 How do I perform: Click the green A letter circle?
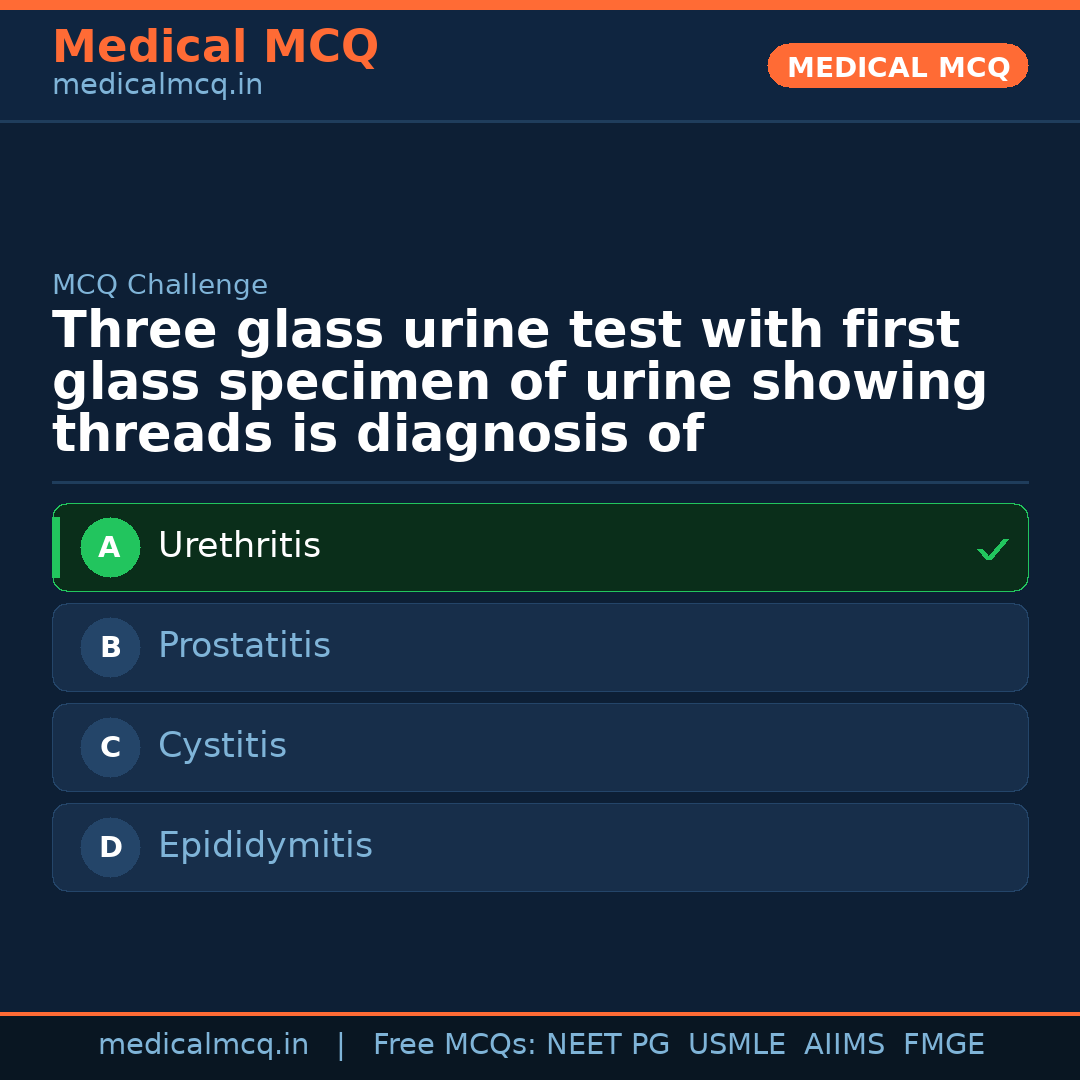(x=110, y=547)
